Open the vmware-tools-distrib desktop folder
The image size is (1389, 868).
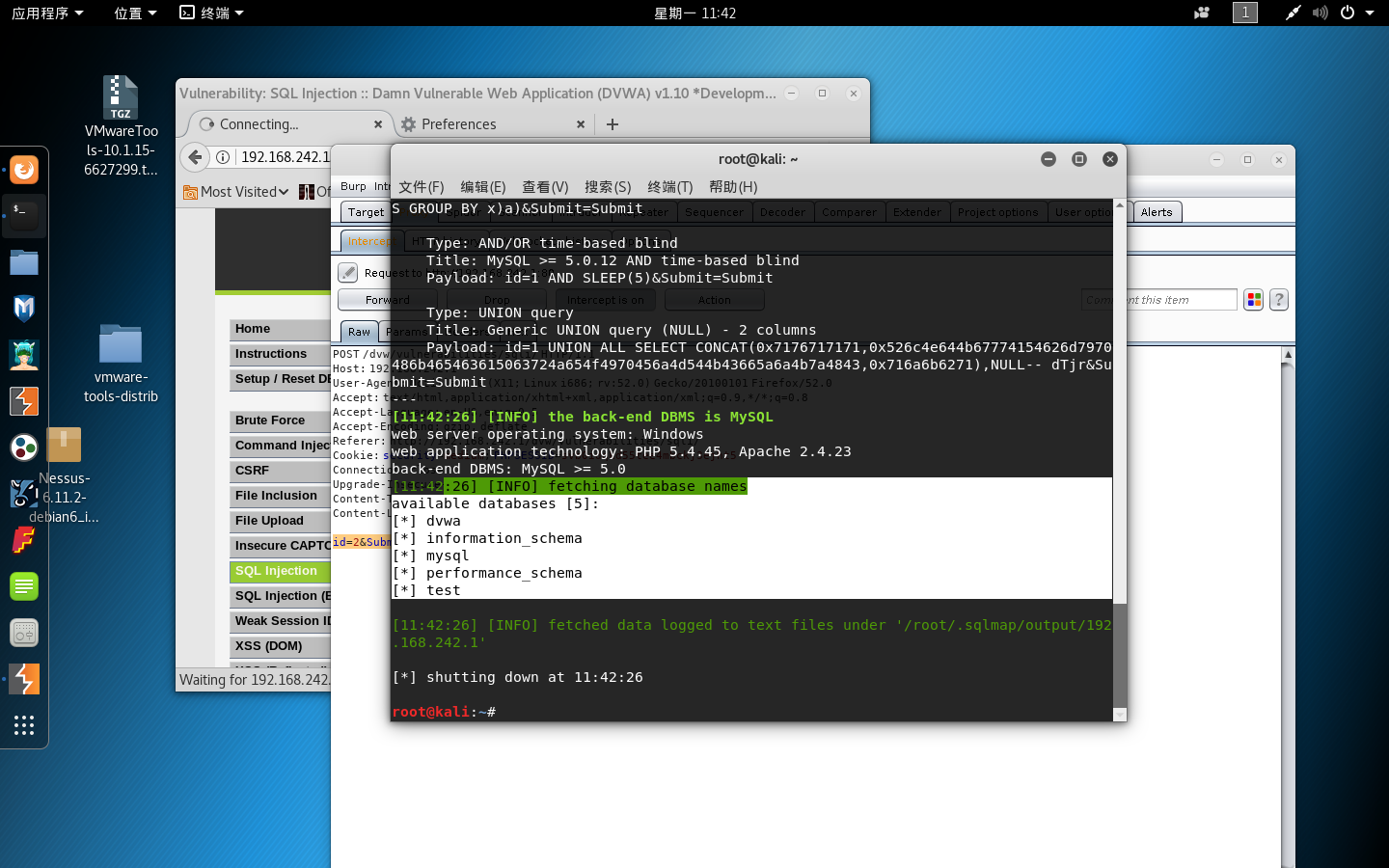121,364
